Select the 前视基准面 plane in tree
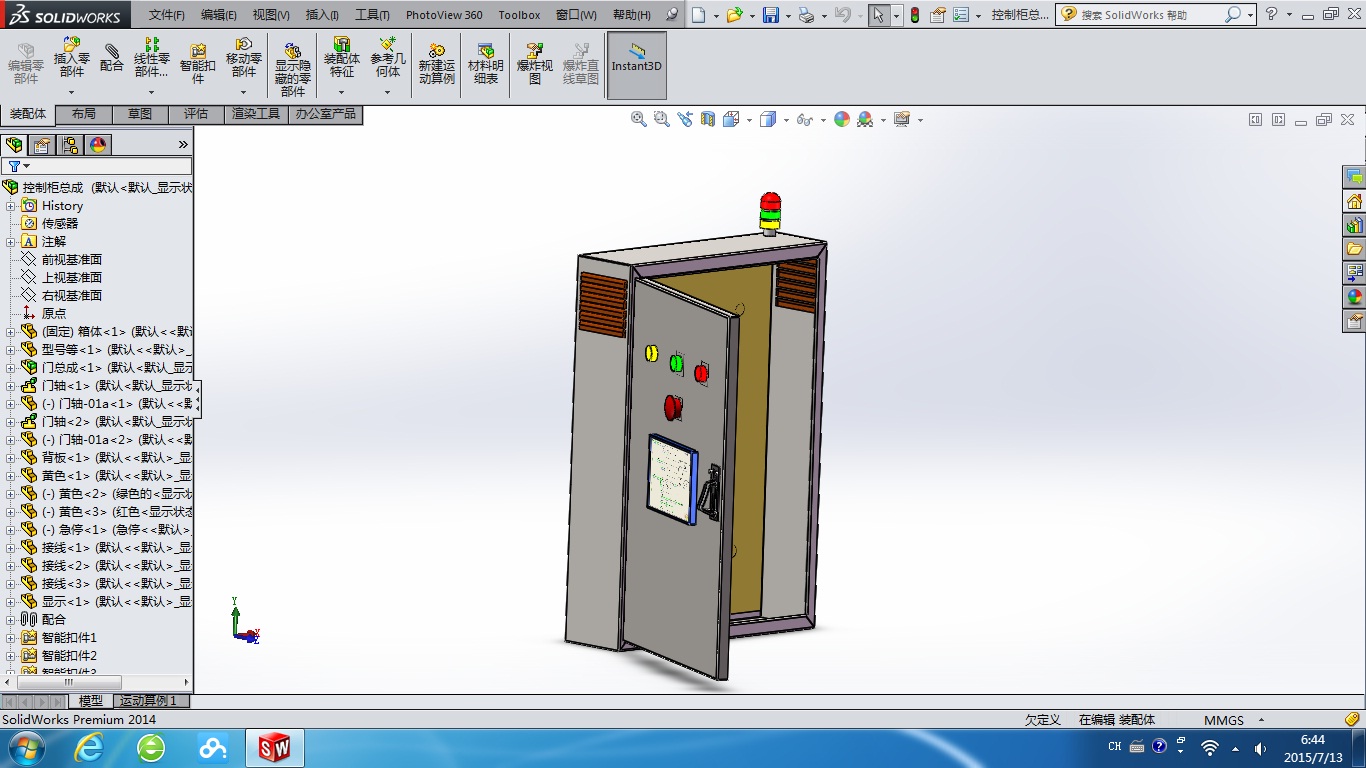This screenshot has height=768, width=1366. 72,260
